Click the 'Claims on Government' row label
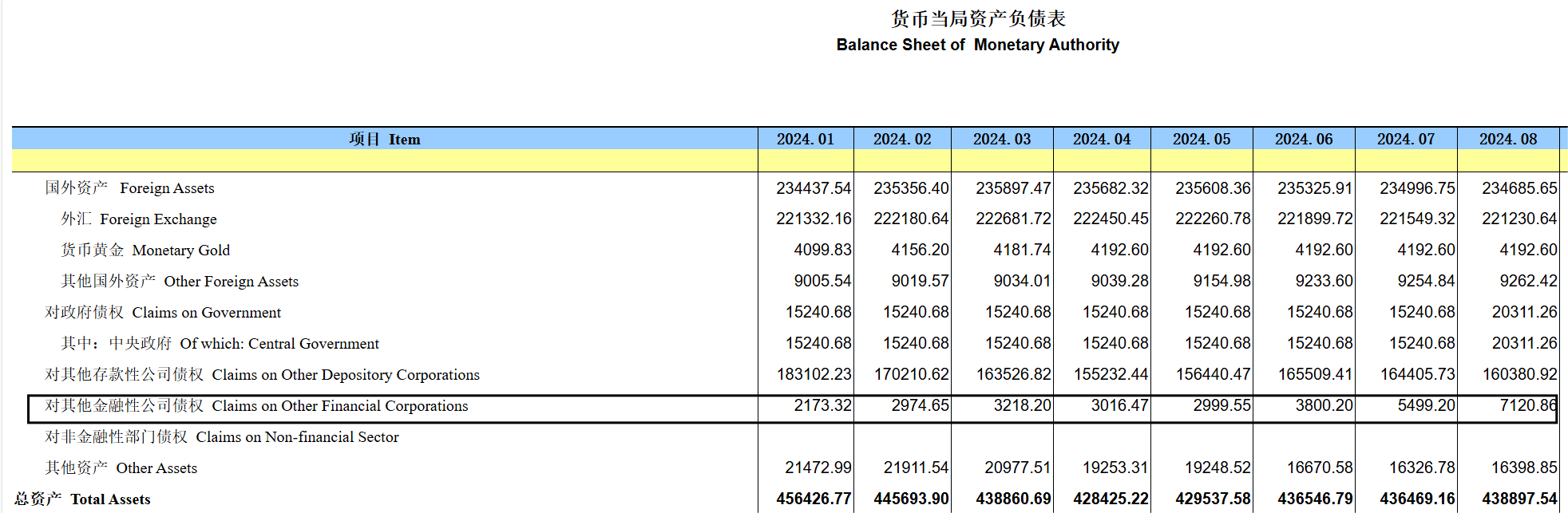Screen dimensions: 1568x513 click(207, 313)
